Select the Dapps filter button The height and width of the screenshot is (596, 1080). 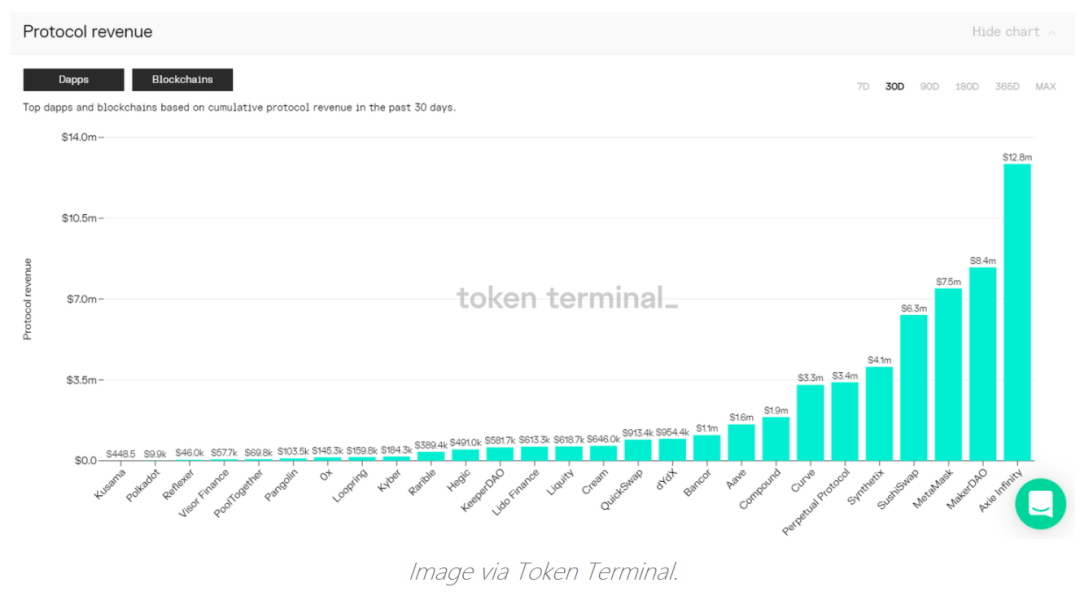click(74, 80)
